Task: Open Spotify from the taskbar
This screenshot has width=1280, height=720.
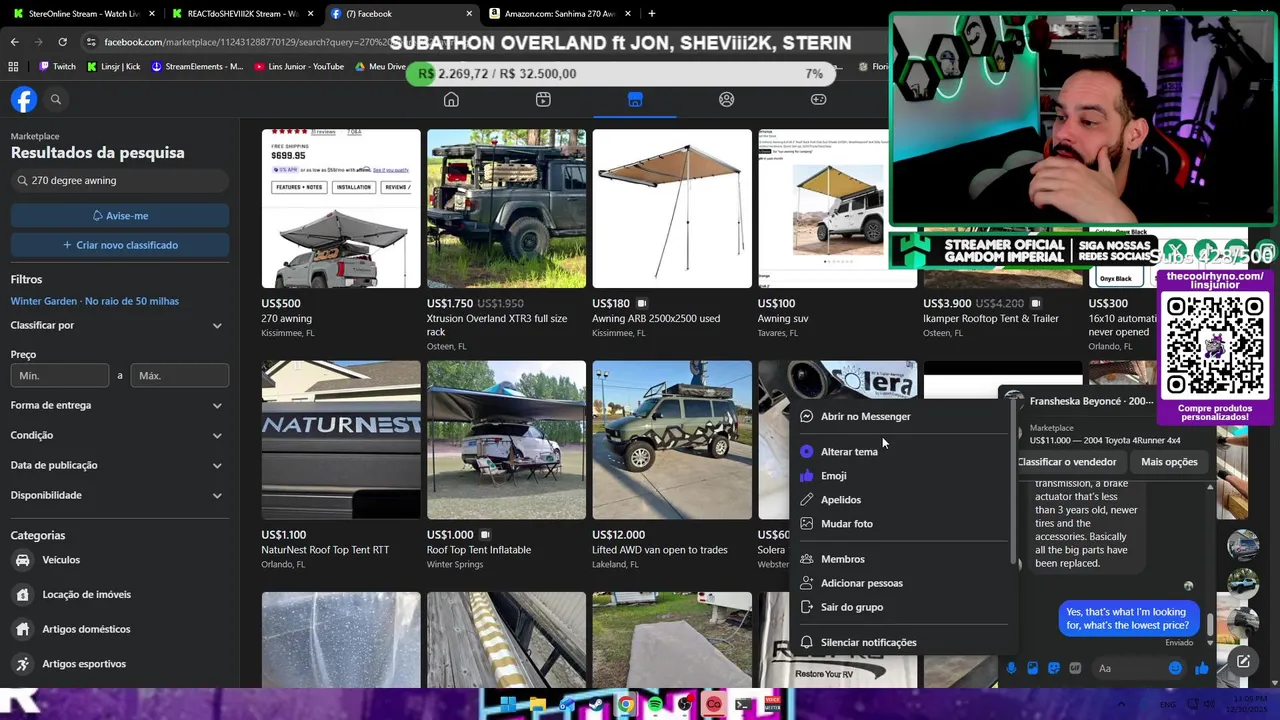Action: tap(655, 704)
